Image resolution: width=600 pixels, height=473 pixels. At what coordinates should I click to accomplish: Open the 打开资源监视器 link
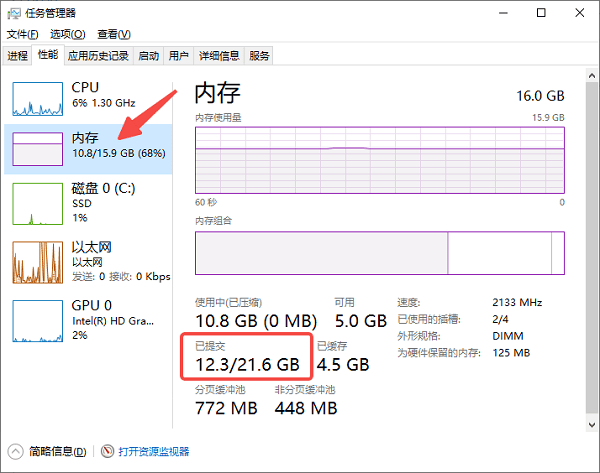(x=153, y=452)
